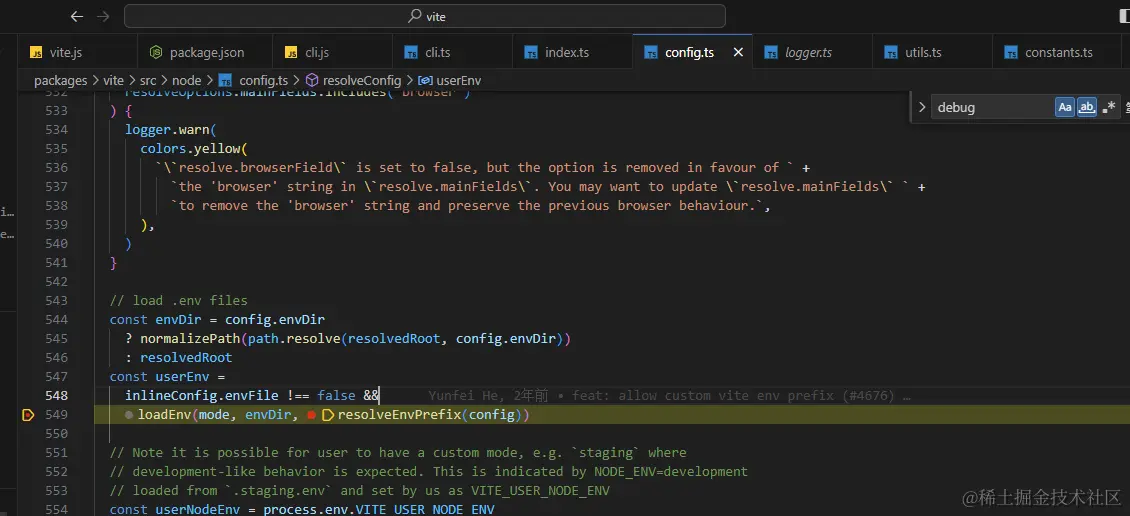
Task: Click loadEnv function name on line 549
Action: (x=164, y=414)
